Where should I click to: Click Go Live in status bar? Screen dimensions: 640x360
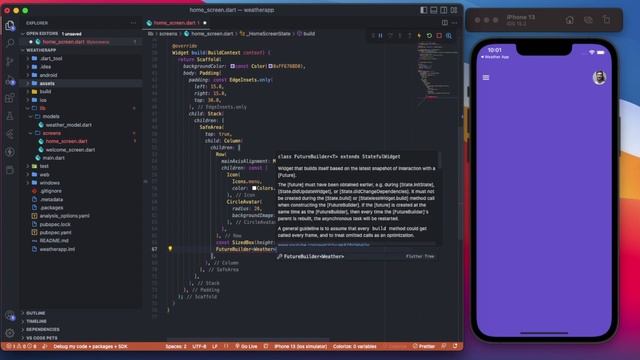point(246,346)
